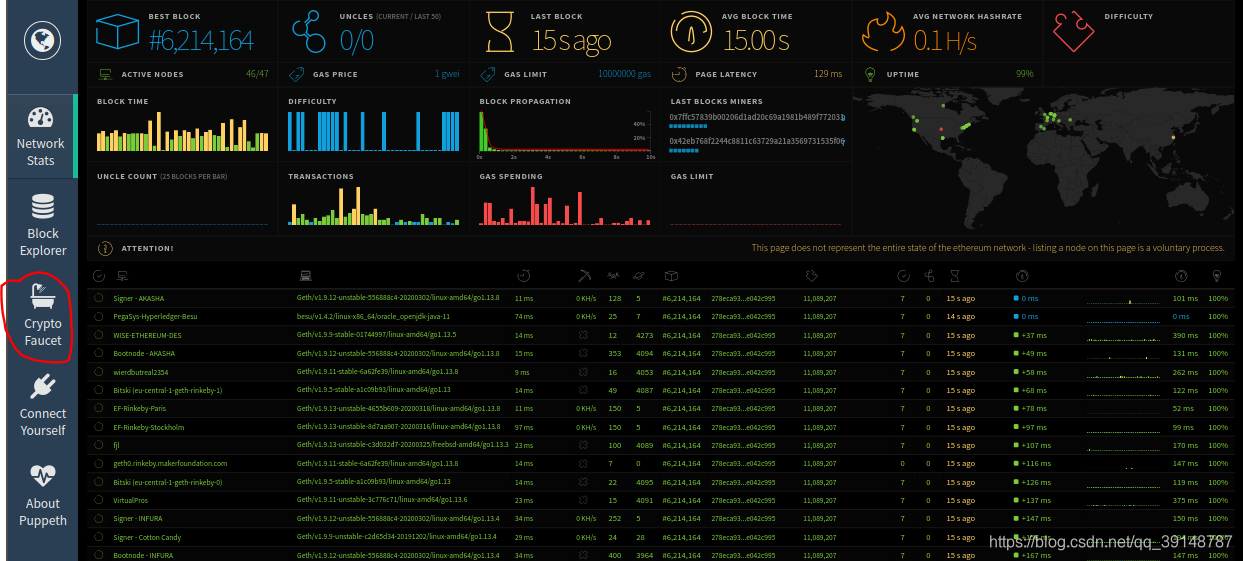
Task: Sort table by last block cube icon
Action: 671,276
